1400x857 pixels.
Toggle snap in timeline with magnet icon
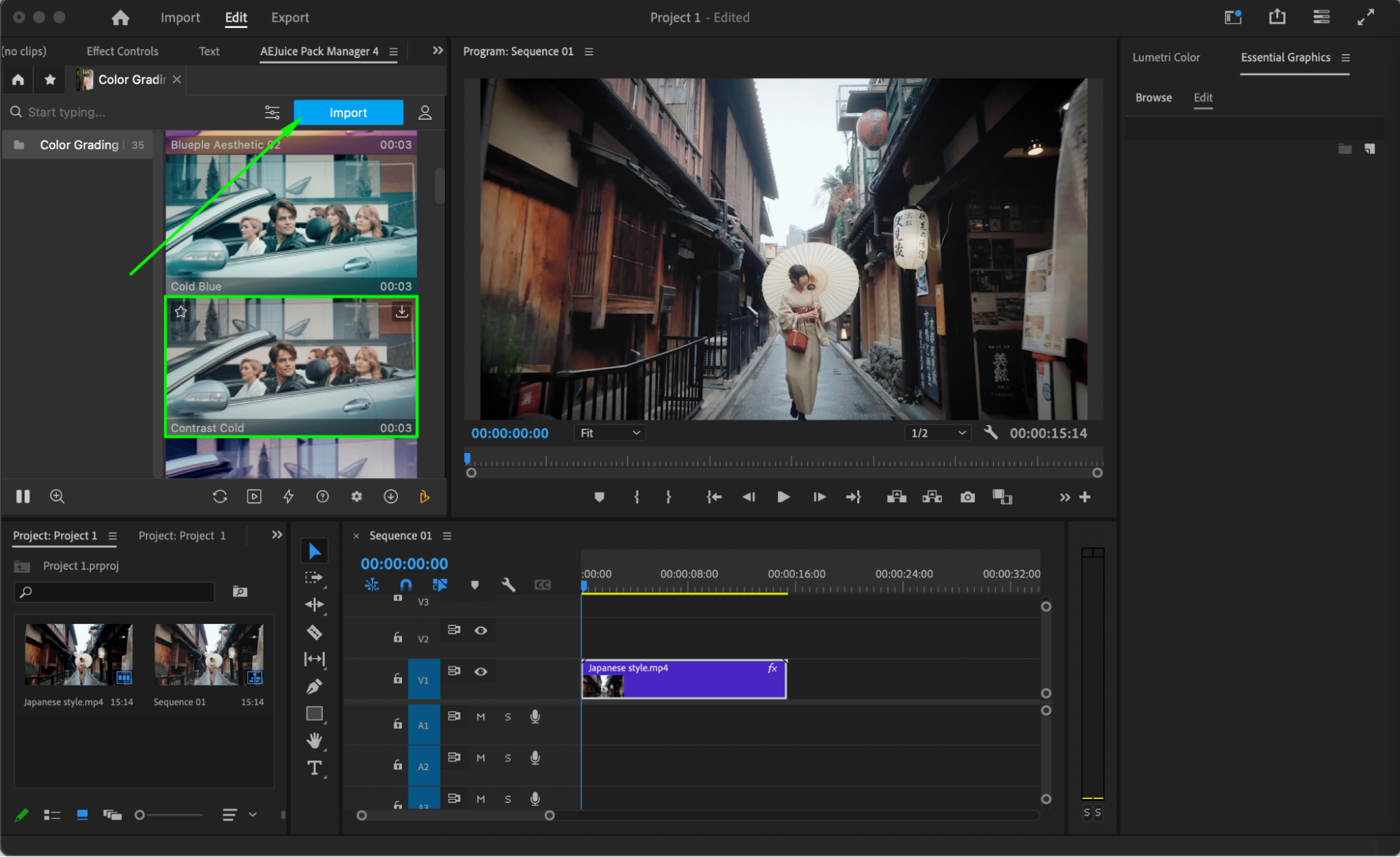click(x=406, y=585)
